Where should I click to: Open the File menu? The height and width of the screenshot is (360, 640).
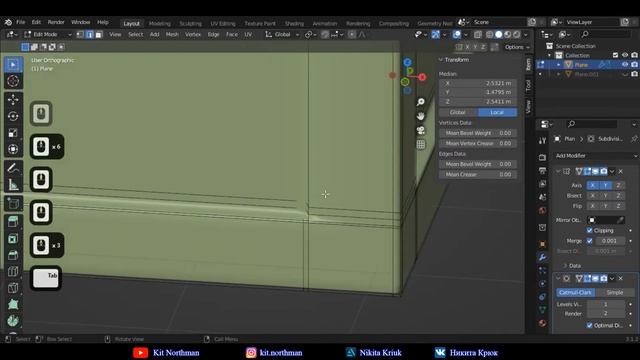21,22
